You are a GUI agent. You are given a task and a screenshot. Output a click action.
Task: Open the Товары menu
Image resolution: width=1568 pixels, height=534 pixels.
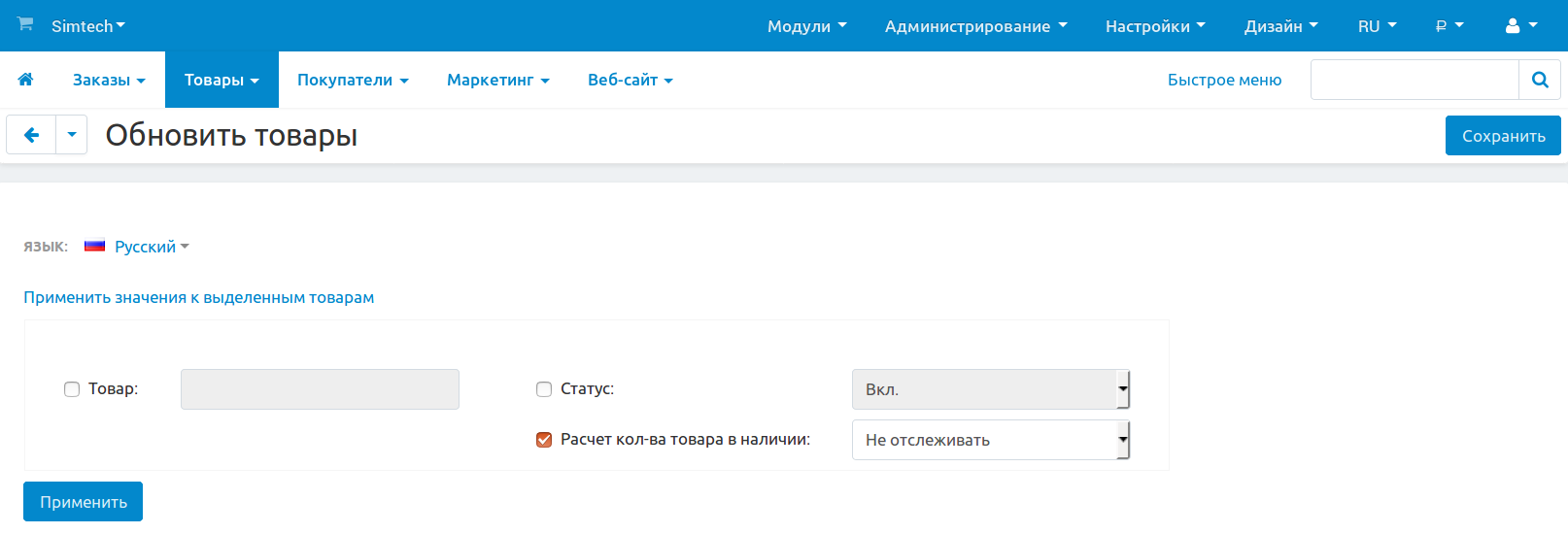click(222, 80)
